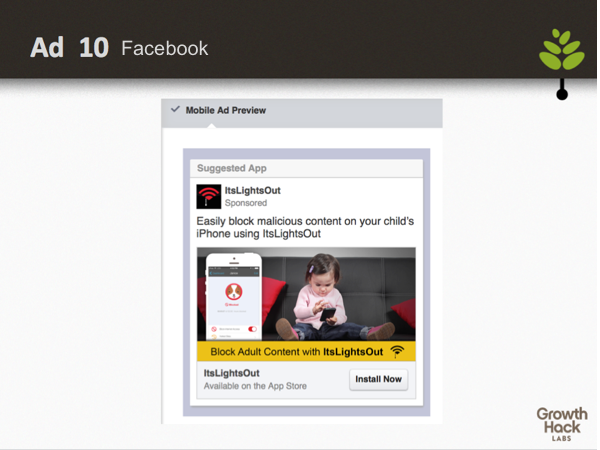Click the wifi icon in yellow banner

397,351
